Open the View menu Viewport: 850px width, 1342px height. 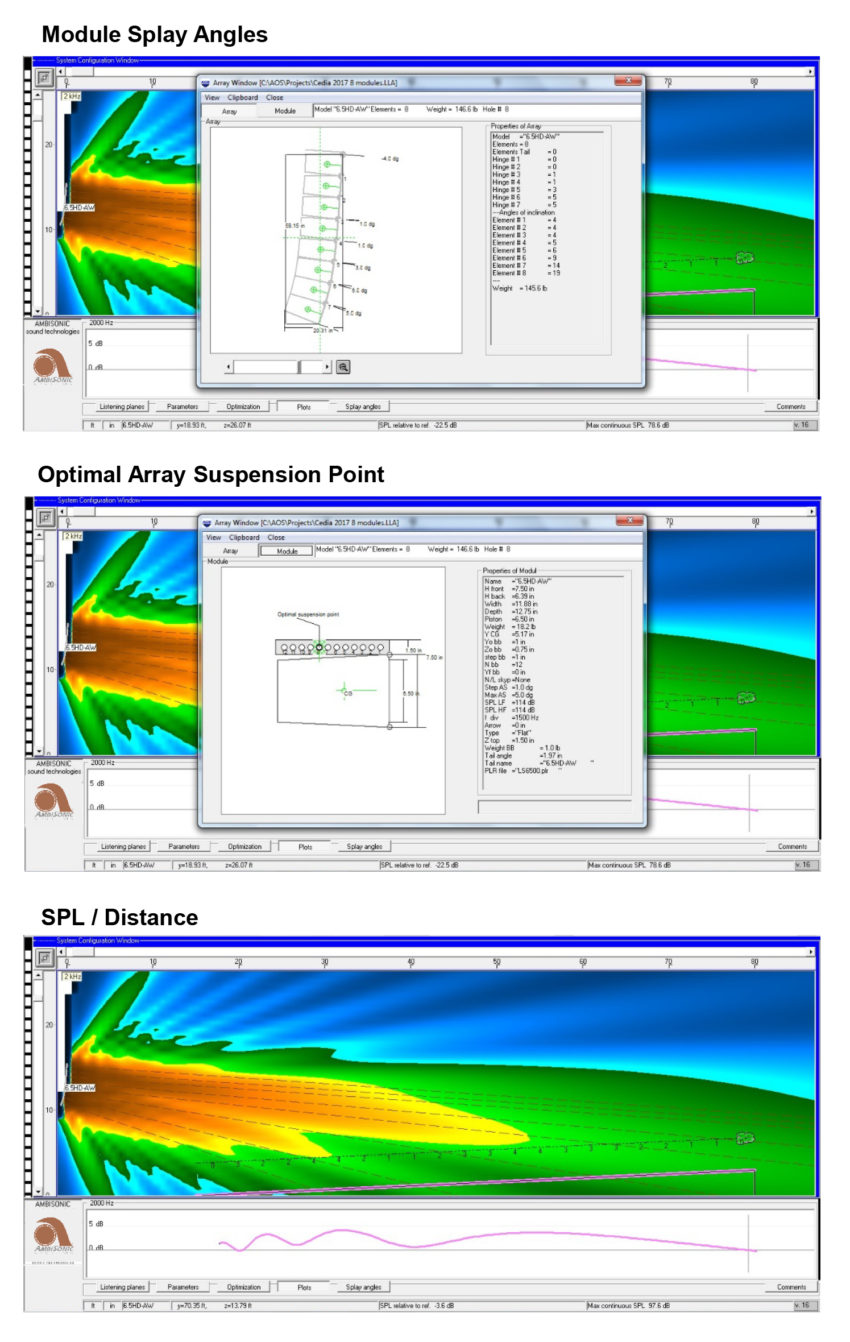pos(210,96)
